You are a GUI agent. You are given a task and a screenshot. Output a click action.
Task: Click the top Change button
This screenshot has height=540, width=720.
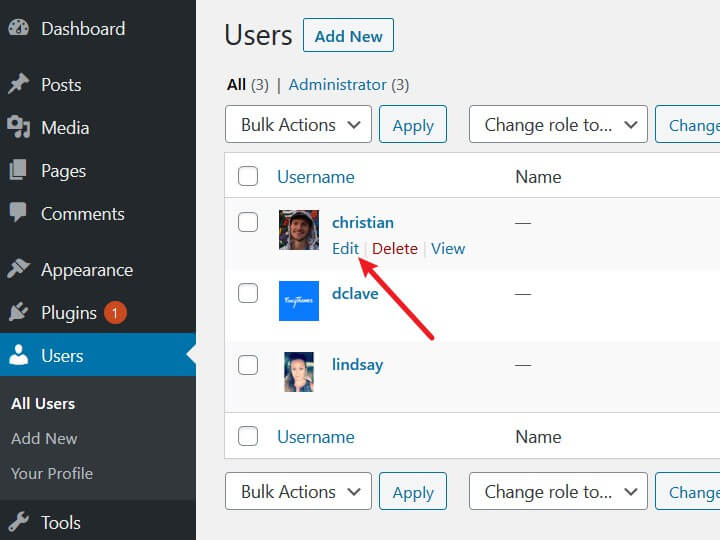[688, 124]
